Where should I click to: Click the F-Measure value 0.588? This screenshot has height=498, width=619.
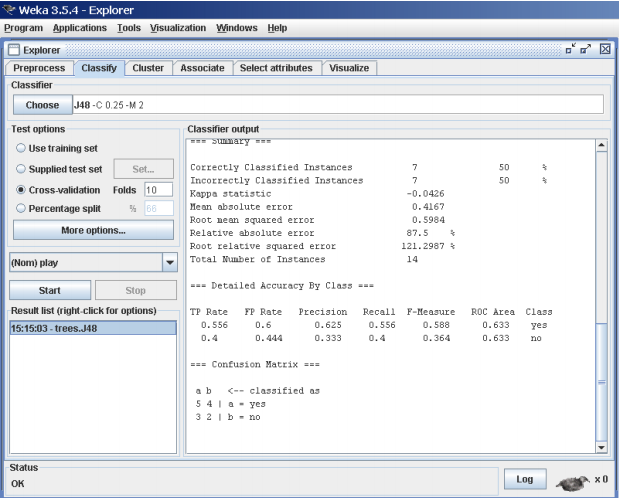436,325
